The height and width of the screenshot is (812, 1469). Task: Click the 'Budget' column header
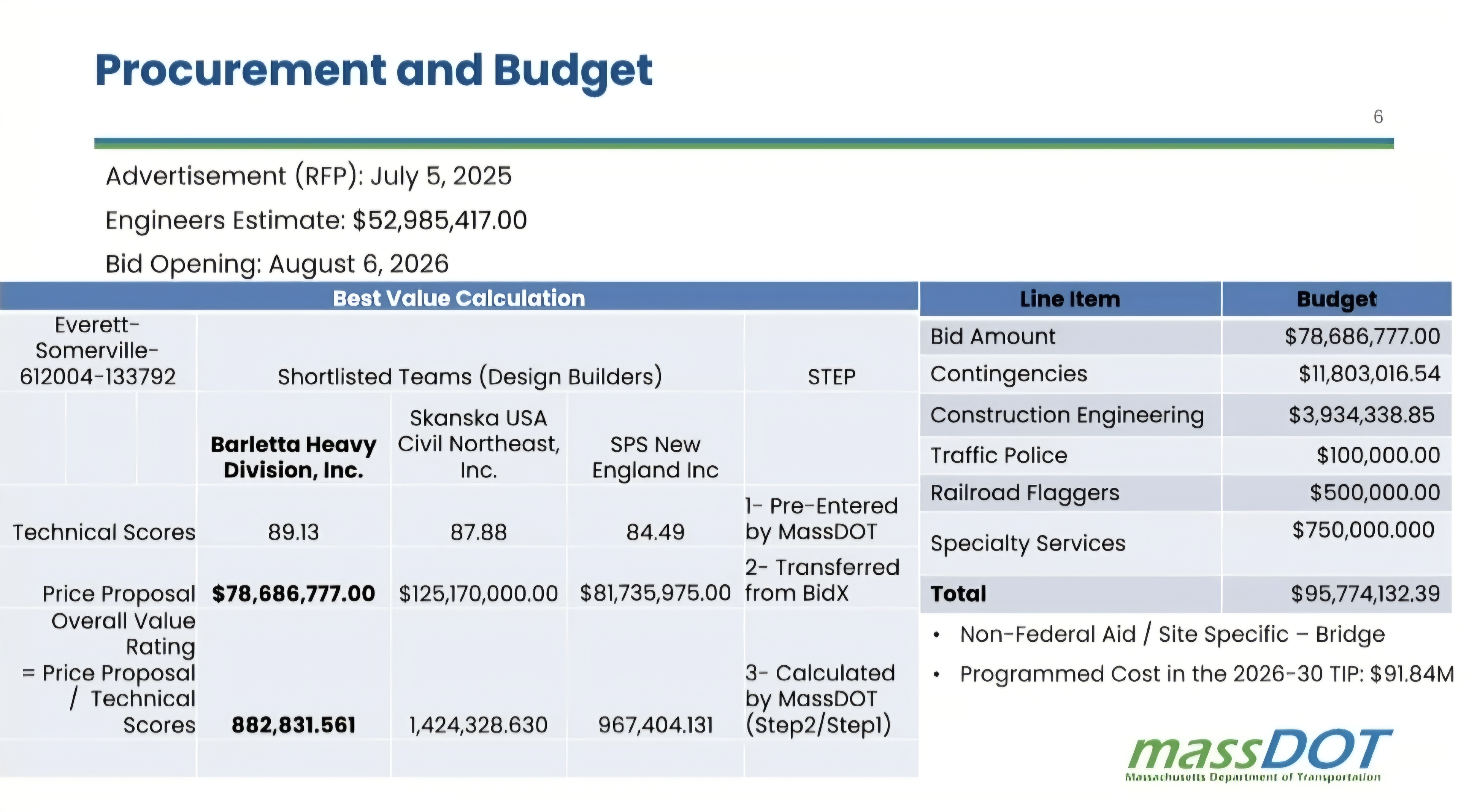pyautogui.click(x=1337, y=300)
